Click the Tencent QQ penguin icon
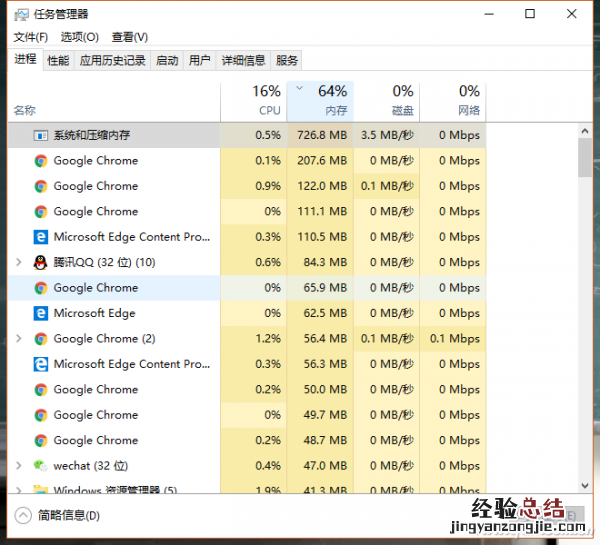 pyautogui.click(x=41, y=262)
